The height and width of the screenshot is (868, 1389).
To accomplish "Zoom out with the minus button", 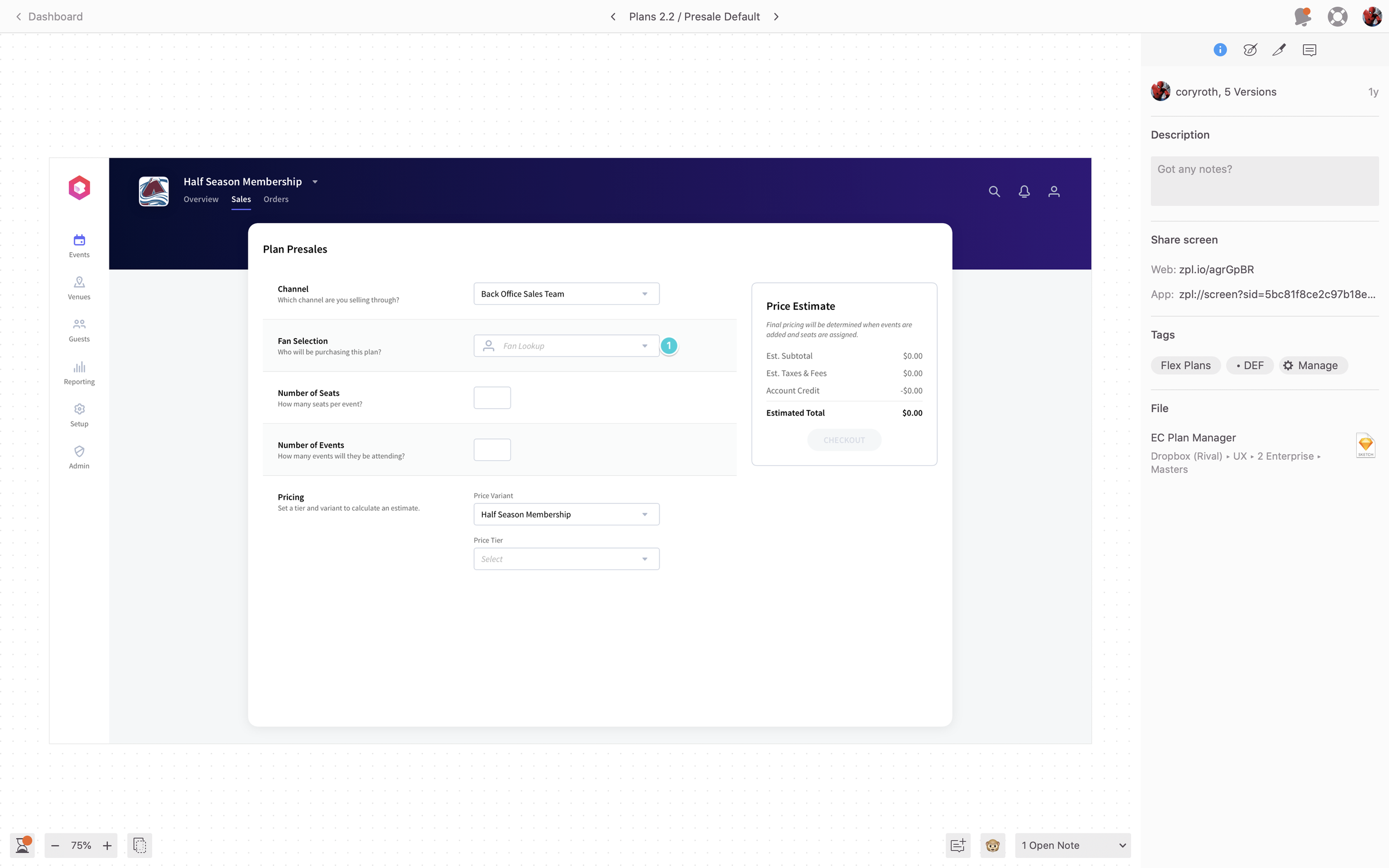I will [55, 845].
